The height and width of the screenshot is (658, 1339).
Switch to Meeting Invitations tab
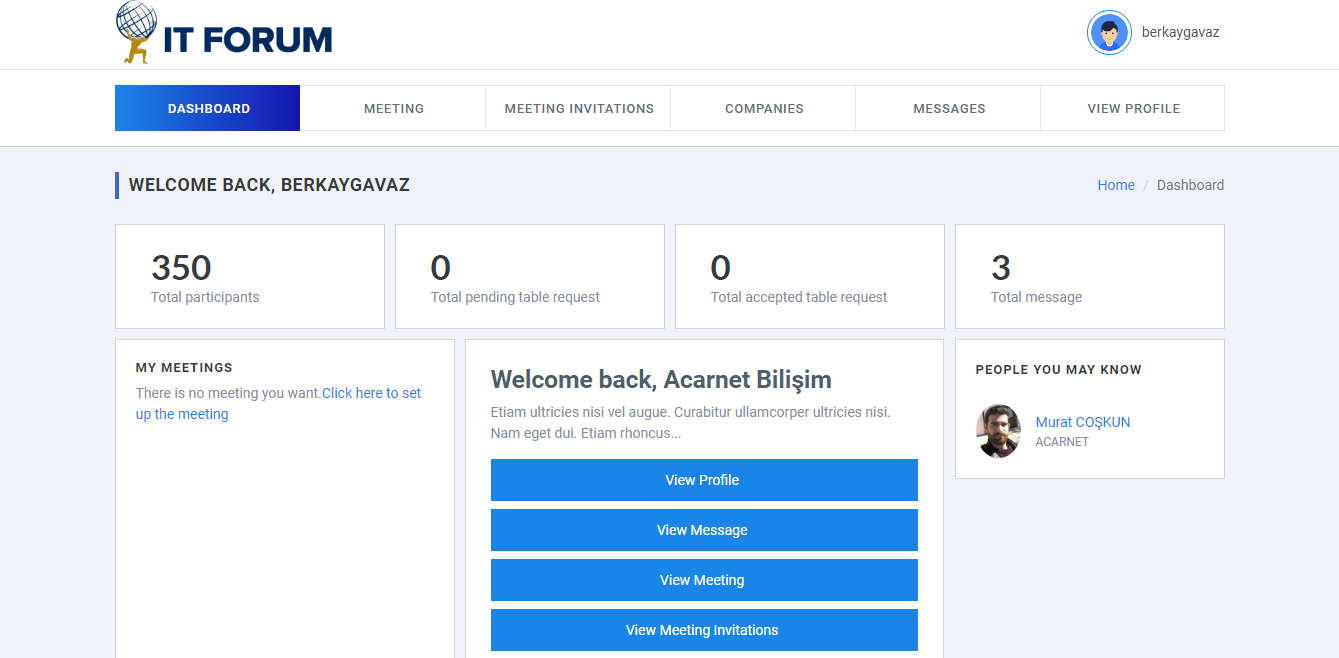578,108
